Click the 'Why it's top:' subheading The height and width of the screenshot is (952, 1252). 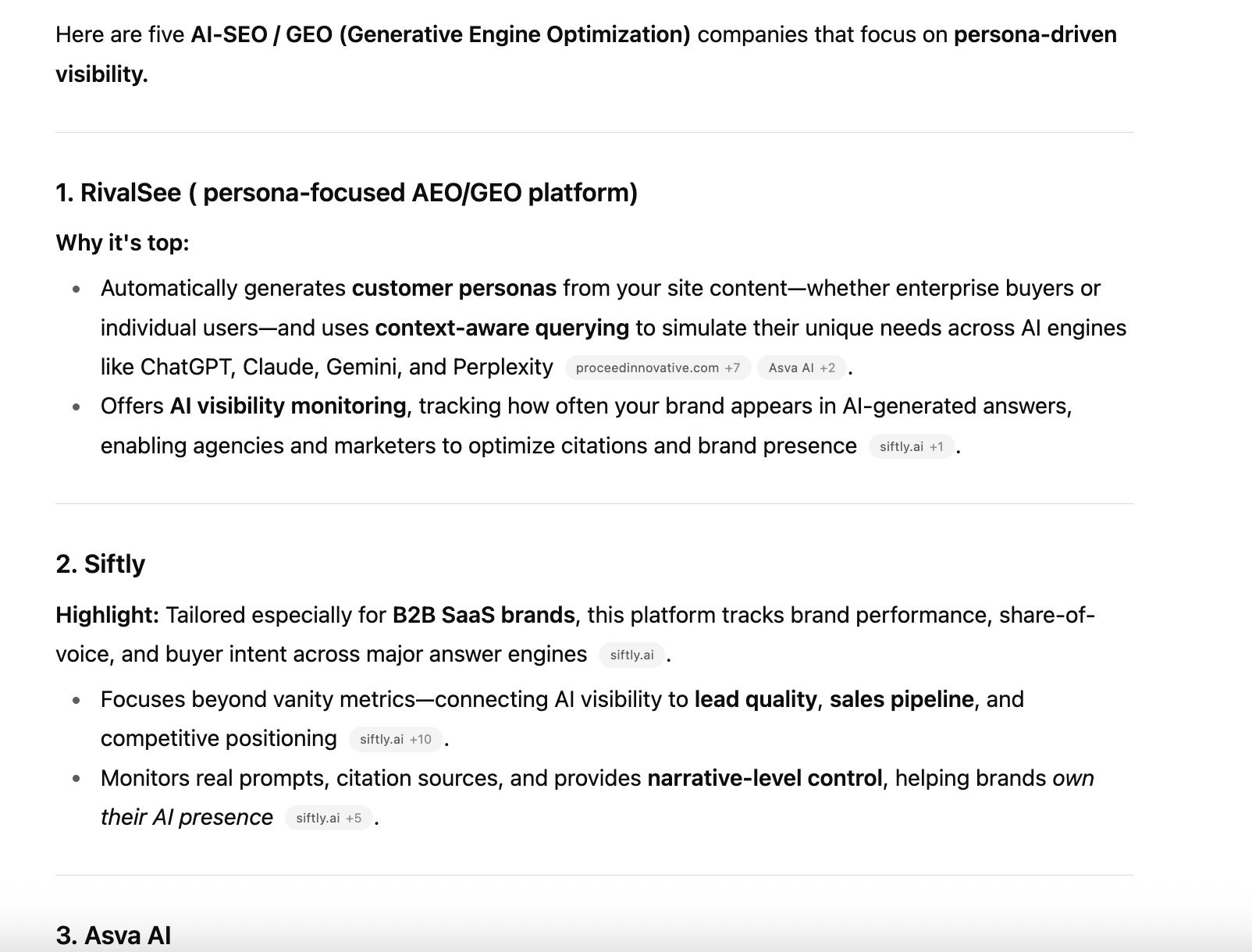coord(123,243)
